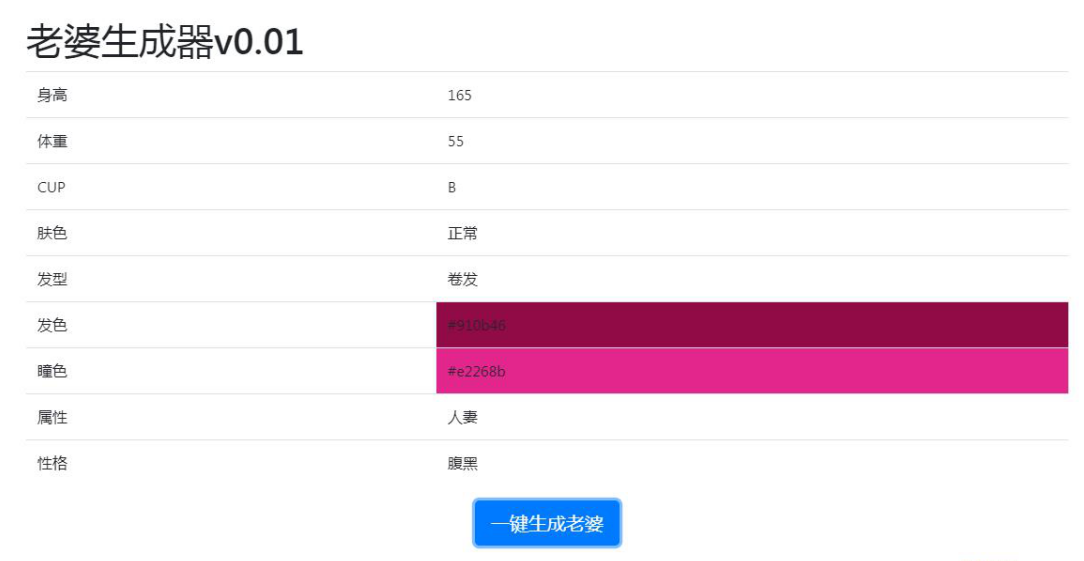Screen dimensions: 1084x561
Task: Select the height value 165
Action: 460,96
